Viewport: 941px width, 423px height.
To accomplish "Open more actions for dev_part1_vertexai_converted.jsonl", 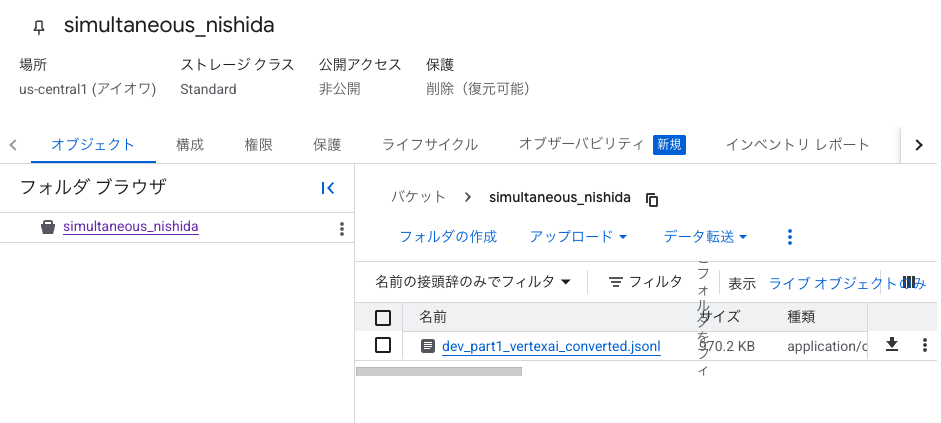I will click(x=924, y=345).
